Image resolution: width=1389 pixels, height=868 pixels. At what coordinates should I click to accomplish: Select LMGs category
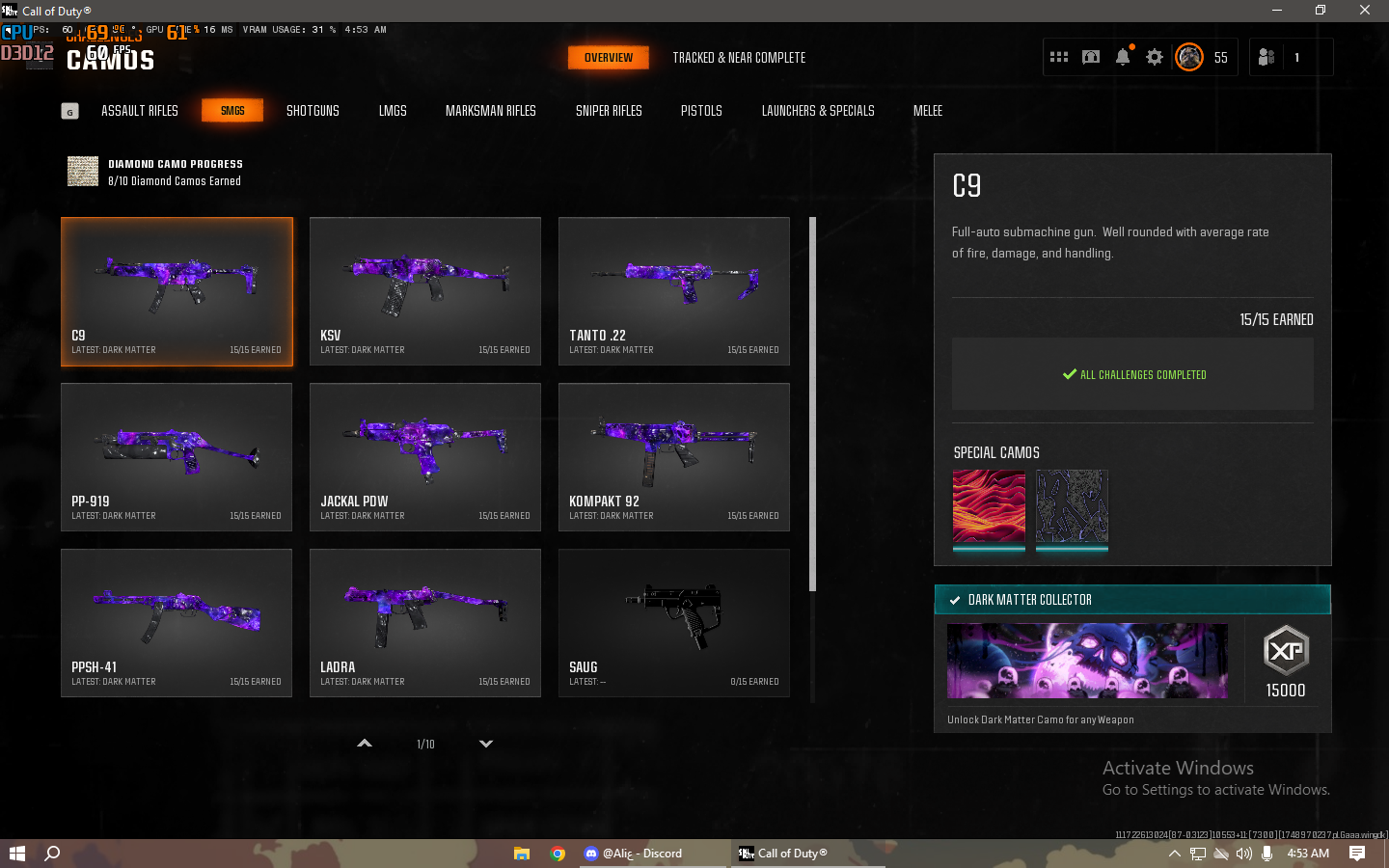tap(393, 111)
